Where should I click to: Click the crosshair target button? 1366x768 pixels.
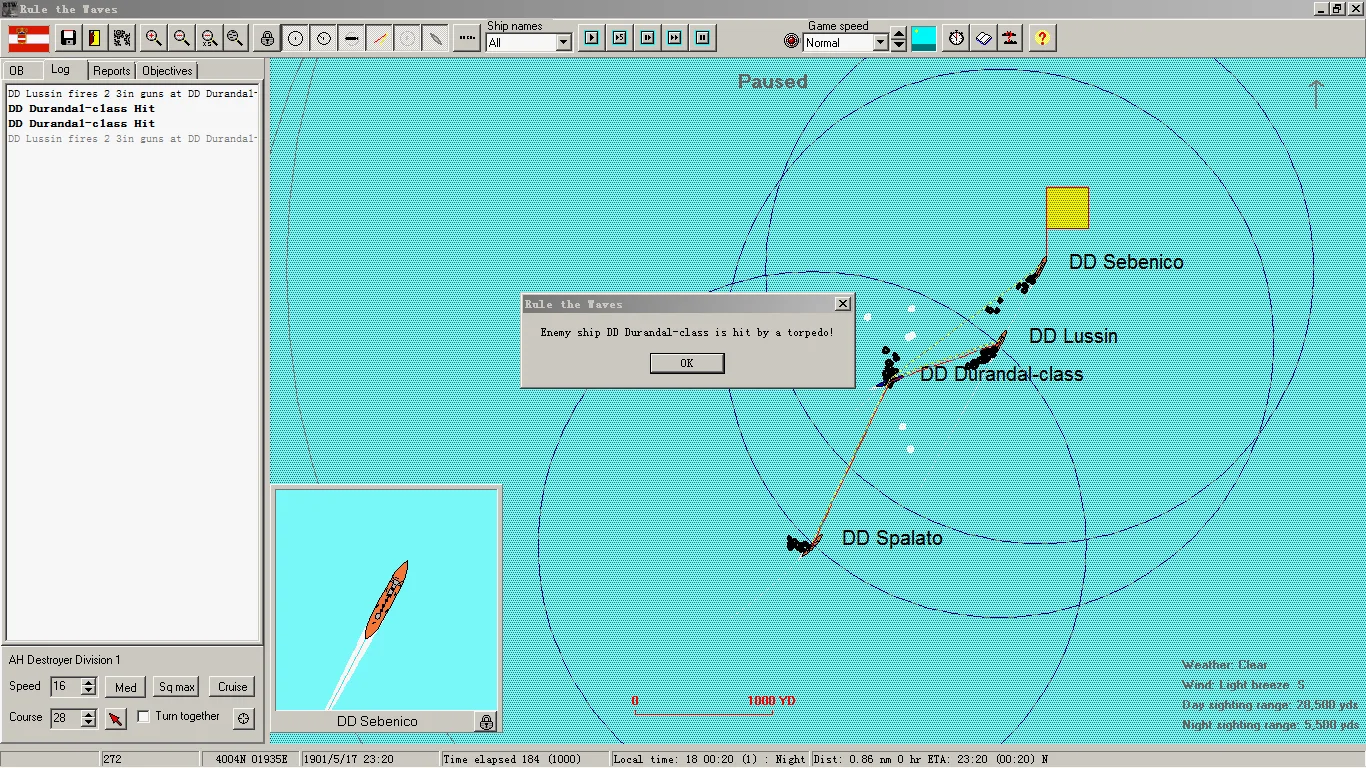tap(244, 718)
